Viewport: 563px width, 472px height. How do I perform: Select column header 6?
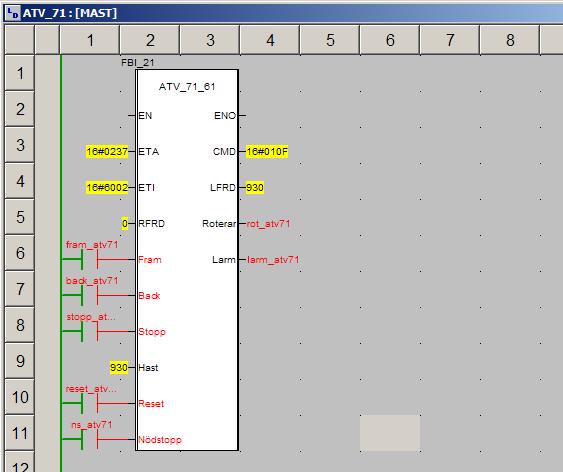[x=390, y=40]
